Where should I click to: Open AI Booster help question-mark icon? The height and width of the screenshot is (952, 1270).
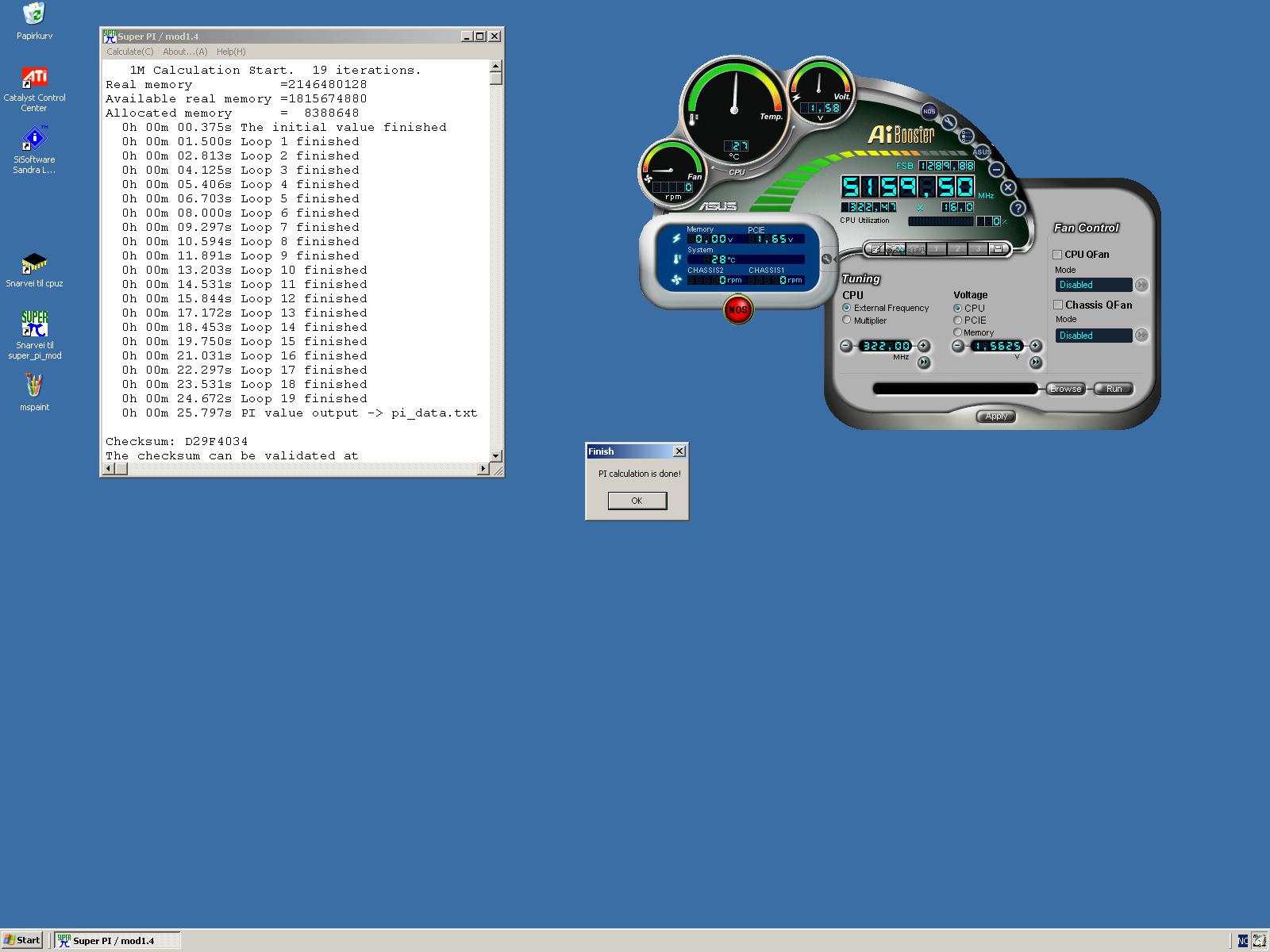(x=1018, y=208)
